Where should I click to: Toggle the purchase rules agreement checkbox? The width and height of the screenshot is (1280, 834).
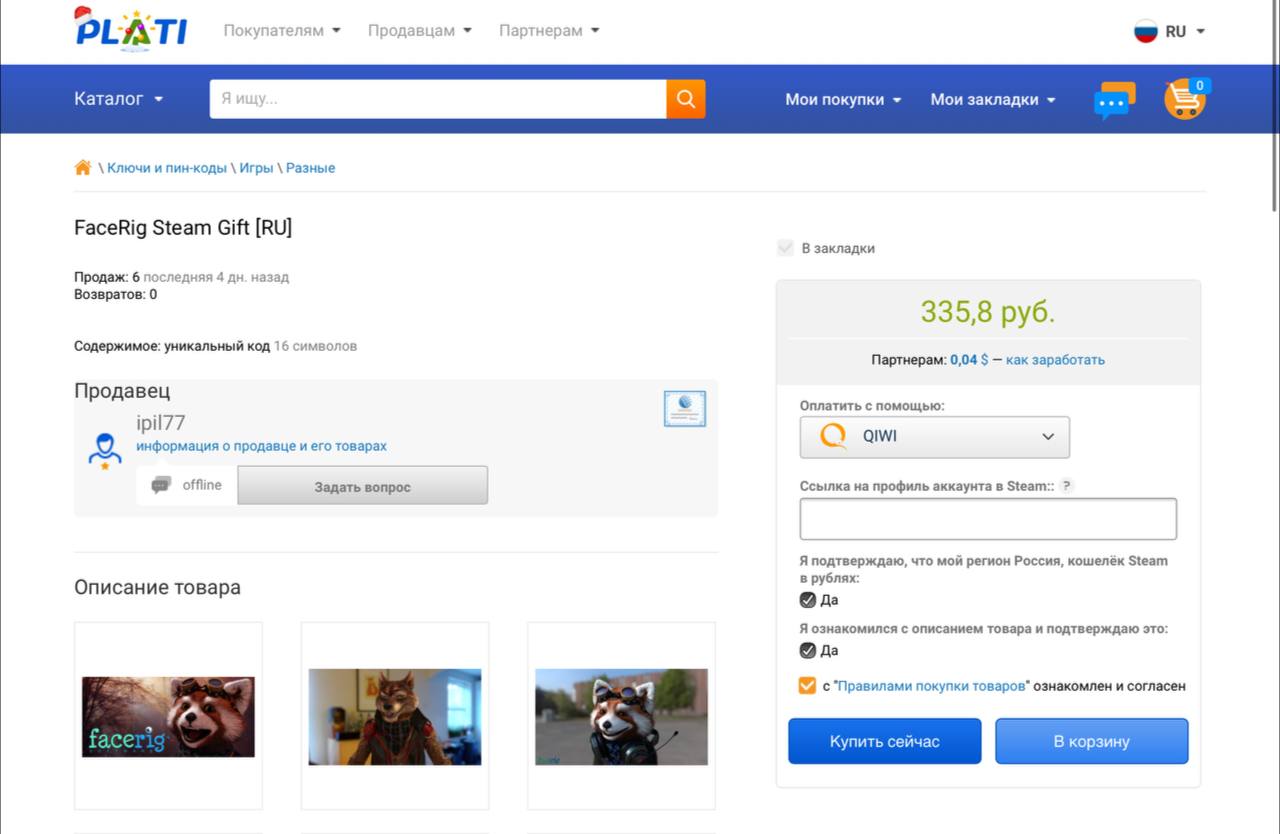click(808, 686)
